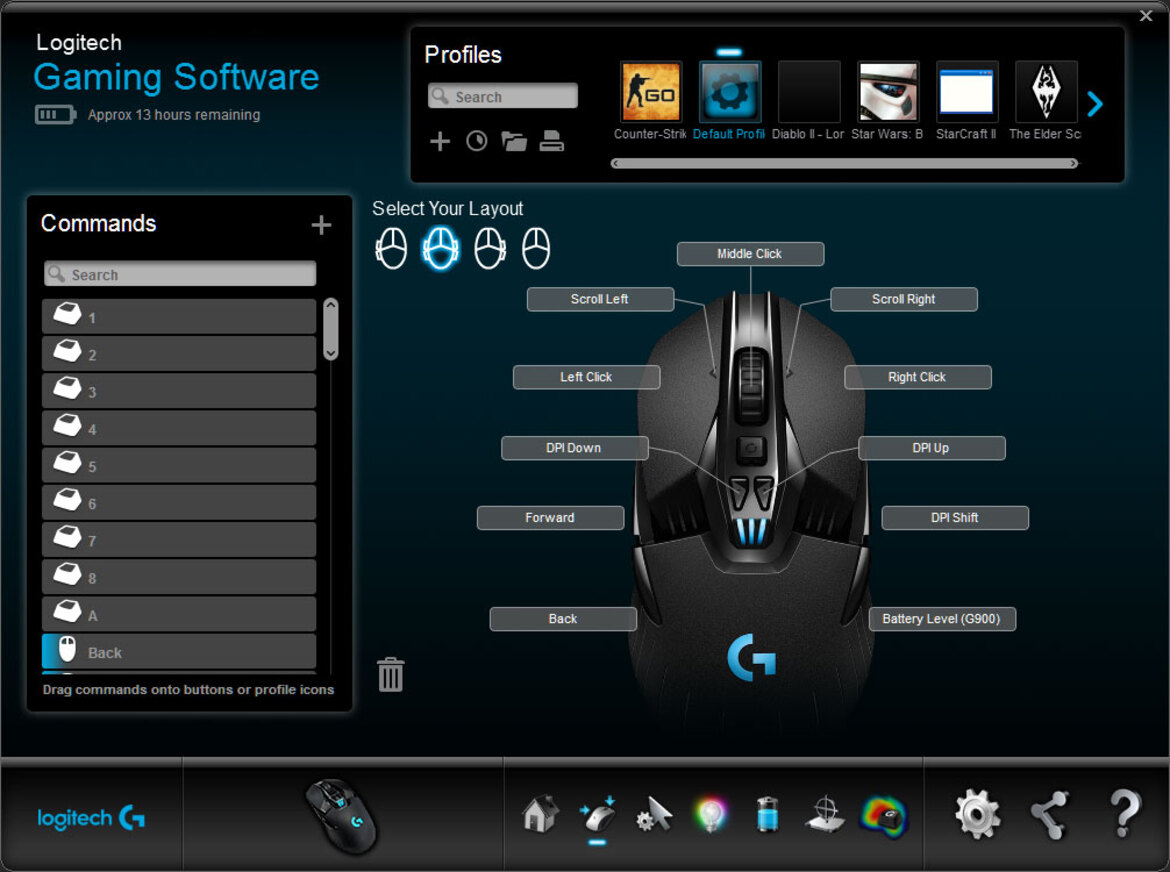Click the G900 mouse device icon
This screenshot has width=1170, height=872.
tap(342, 816)
